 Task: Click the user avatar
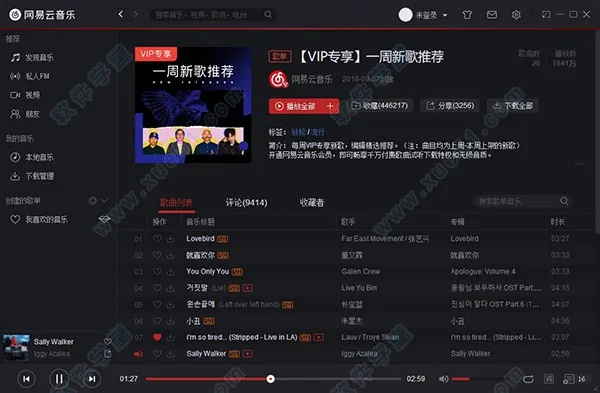pyautogui.click(x=405, y=15)
